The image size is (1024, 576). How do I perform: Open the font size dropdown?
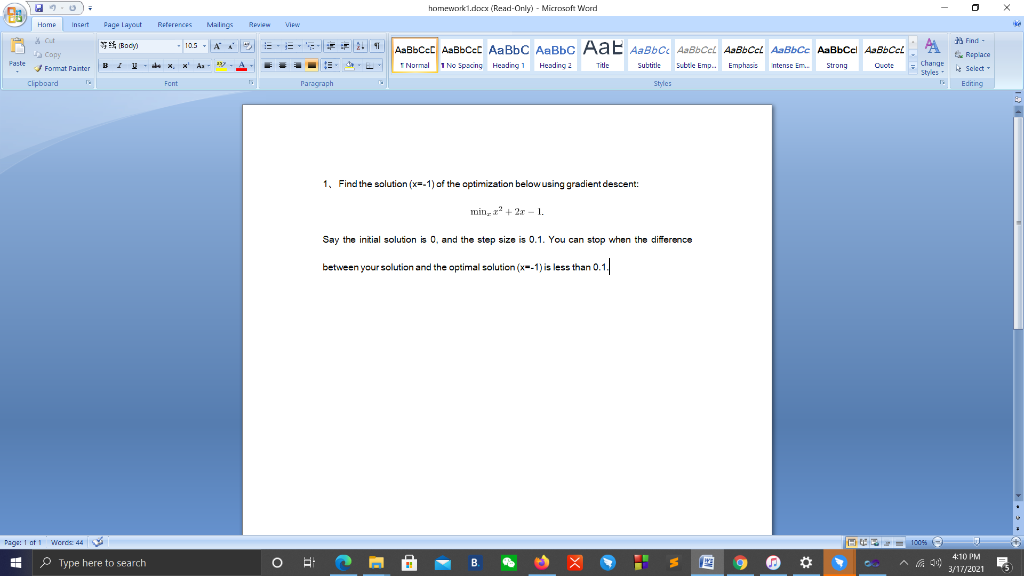point(204,45)
